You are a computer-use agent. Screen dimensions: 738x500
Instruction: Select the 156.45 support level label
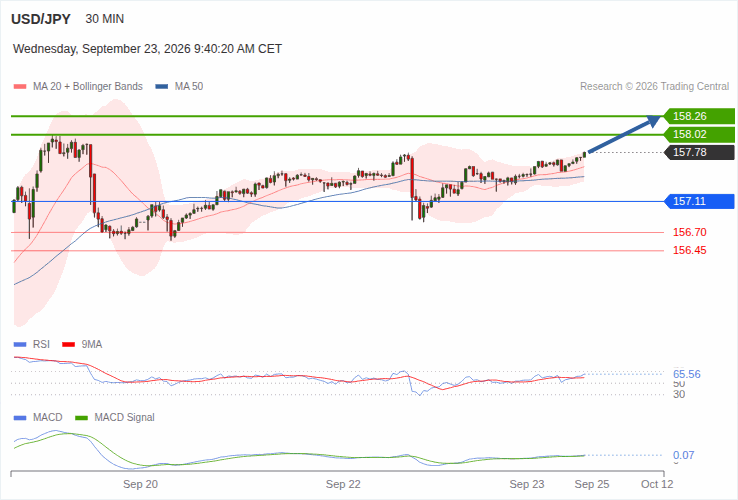(690, 250)
